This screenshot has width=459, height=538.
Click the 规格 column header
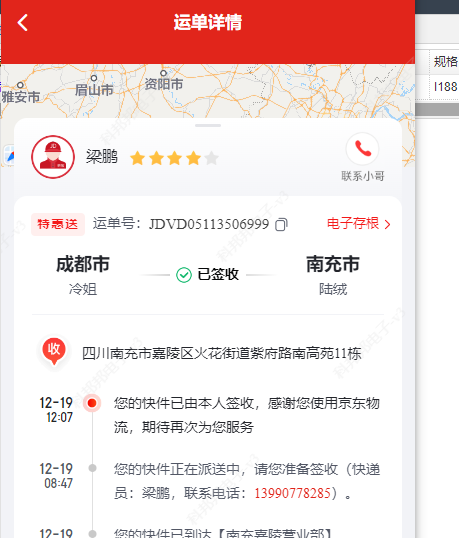(x=445, y=62)
